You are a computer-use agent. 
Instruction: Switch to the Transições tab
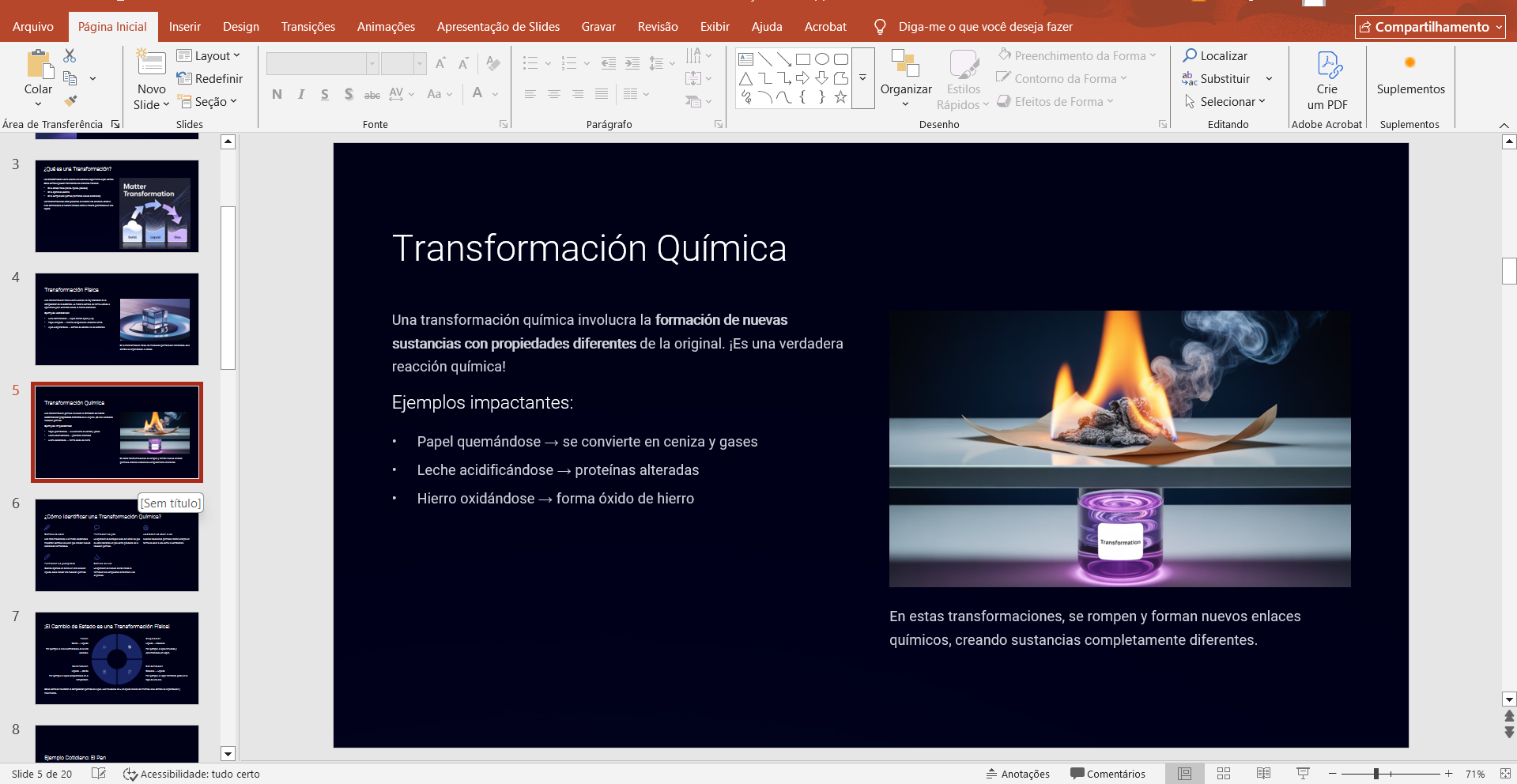(308, 27)
